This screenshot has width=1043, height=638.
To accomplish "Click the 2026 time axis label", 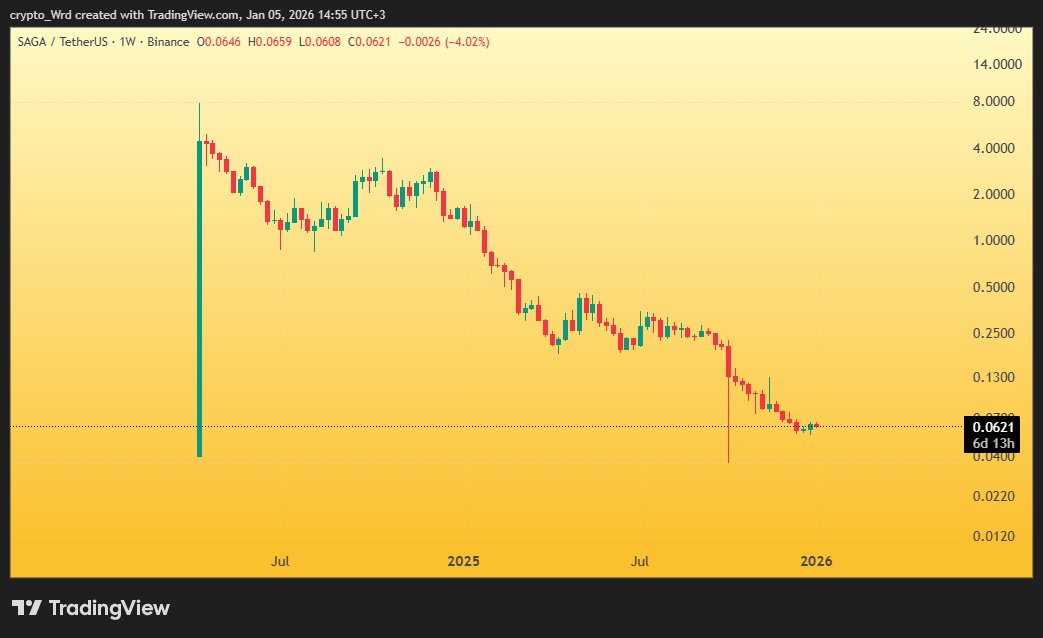I will coord(816,561).
